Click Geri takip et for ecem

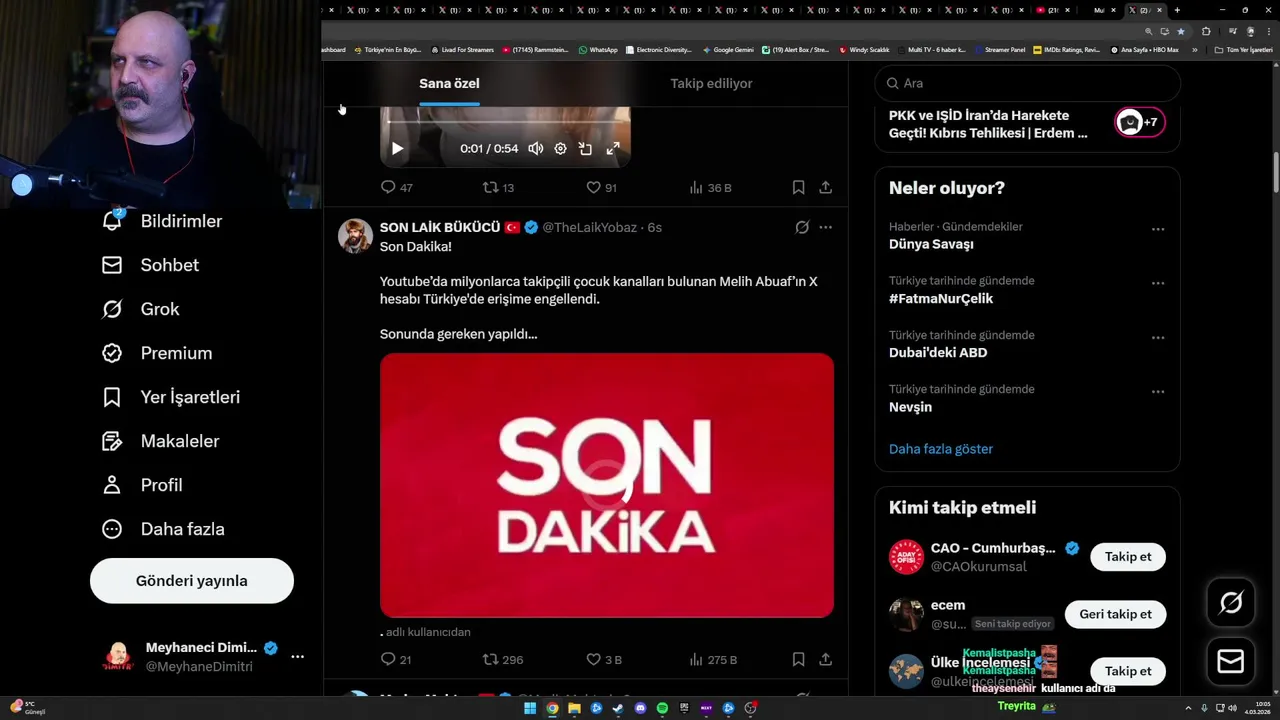coord(1116,614)
